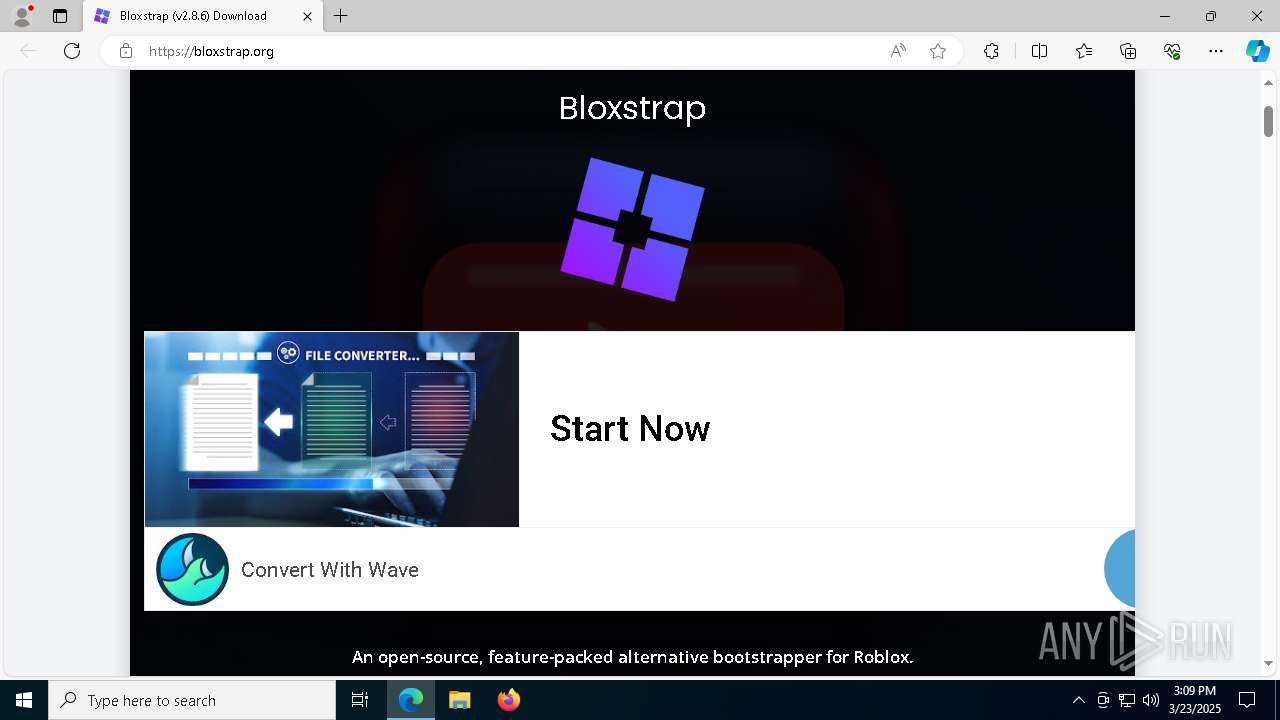Launch Copilot sidebar icon
The width and height of the screenshot is (1280, 720).
click(x=1257, y=51)
